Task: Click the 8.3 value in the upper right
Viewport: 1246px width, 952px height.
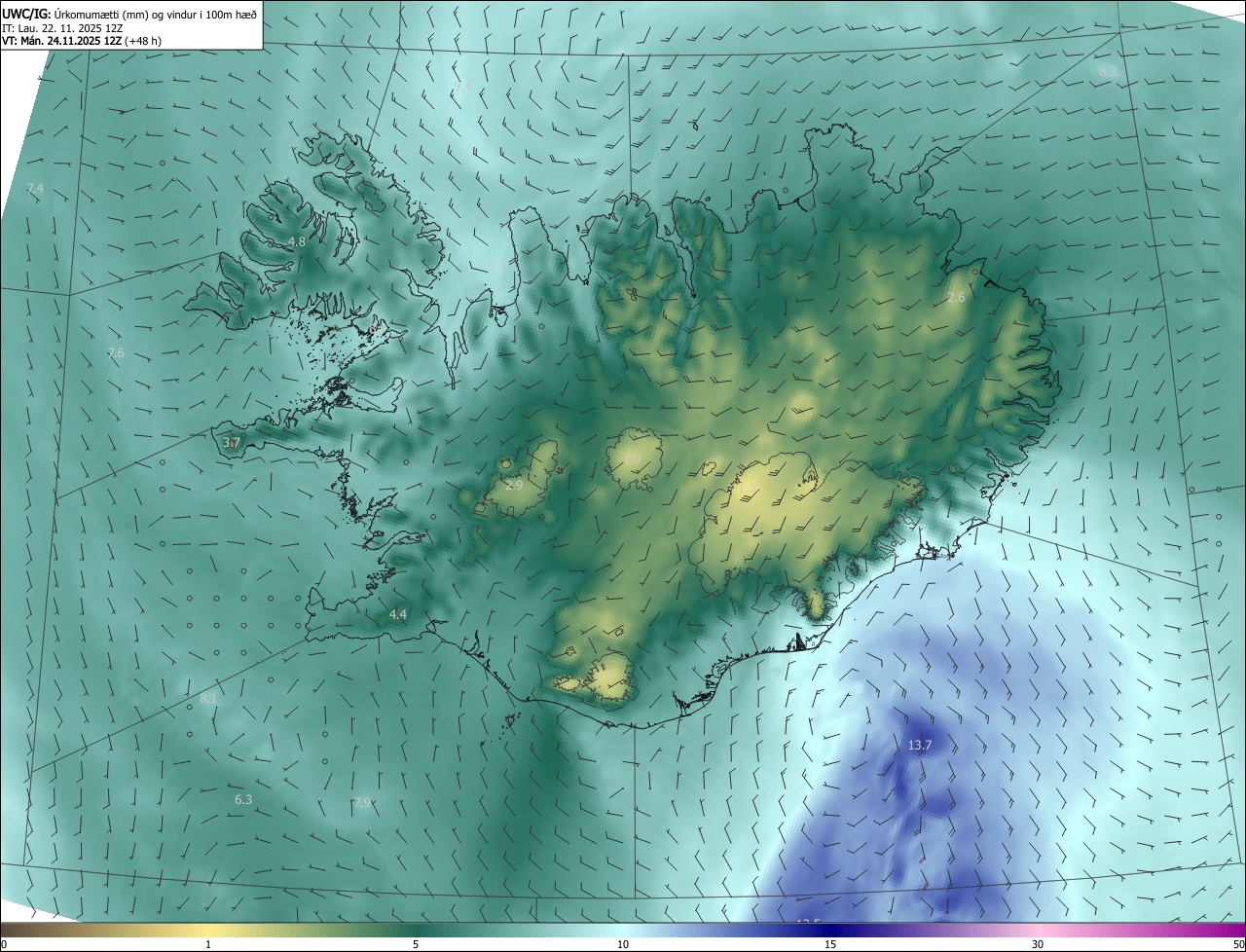Action: pyautogui.click(x=1108, y=71)
